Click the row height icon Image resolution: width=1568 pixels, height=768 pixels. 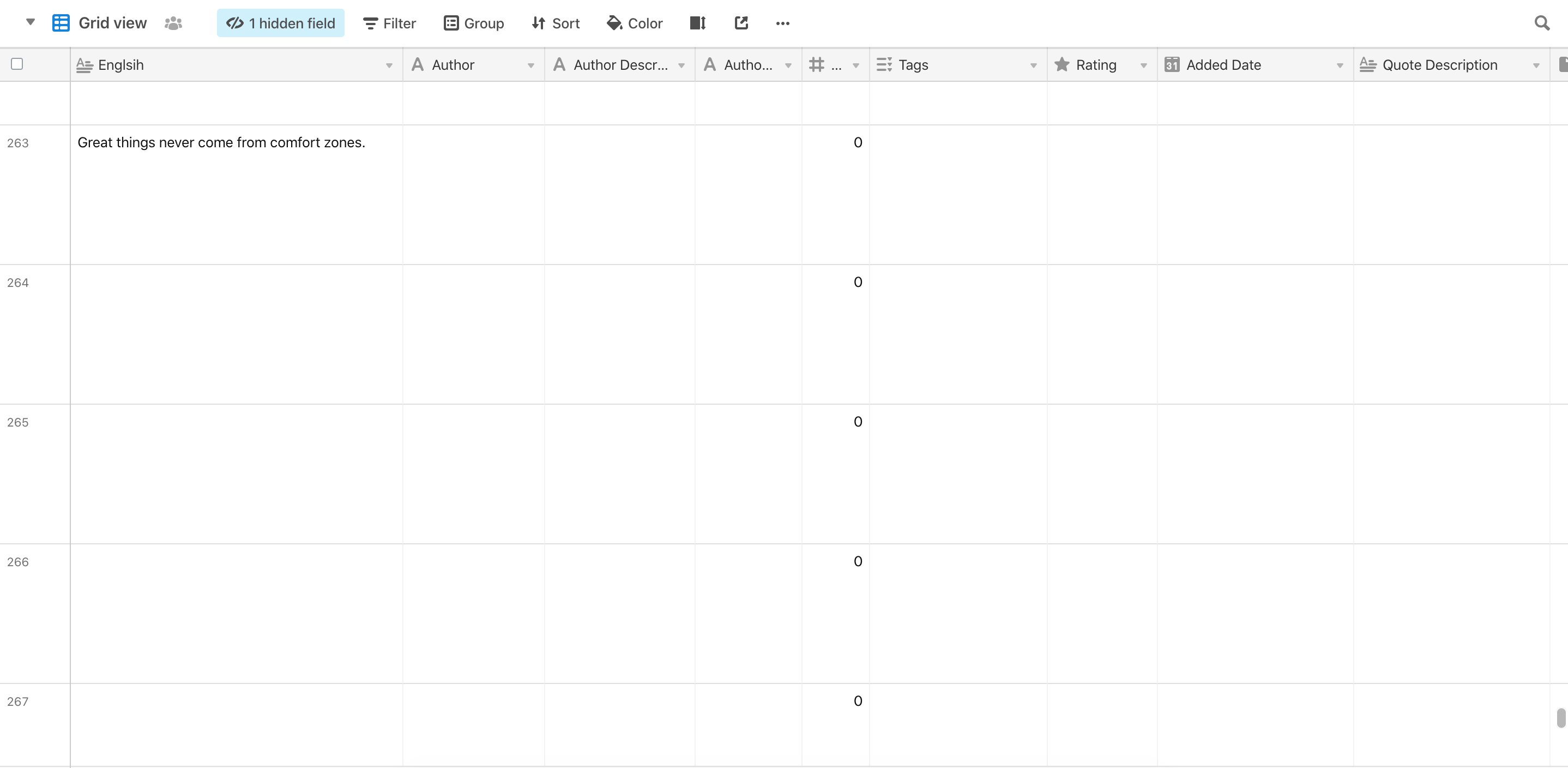click(x=697, y=23)
